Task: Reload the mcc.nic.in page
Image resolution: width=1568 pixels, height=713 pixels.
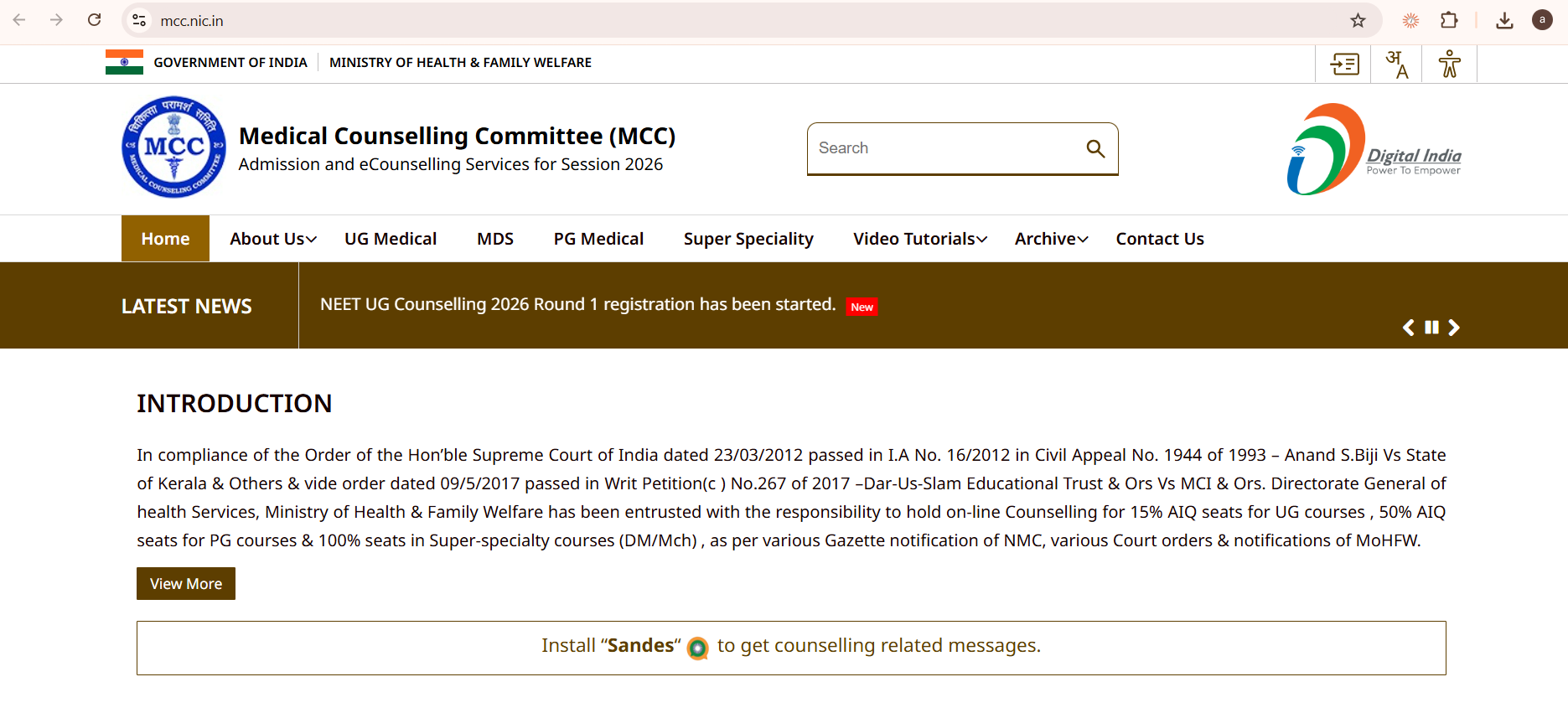Action: coord(94,20)
